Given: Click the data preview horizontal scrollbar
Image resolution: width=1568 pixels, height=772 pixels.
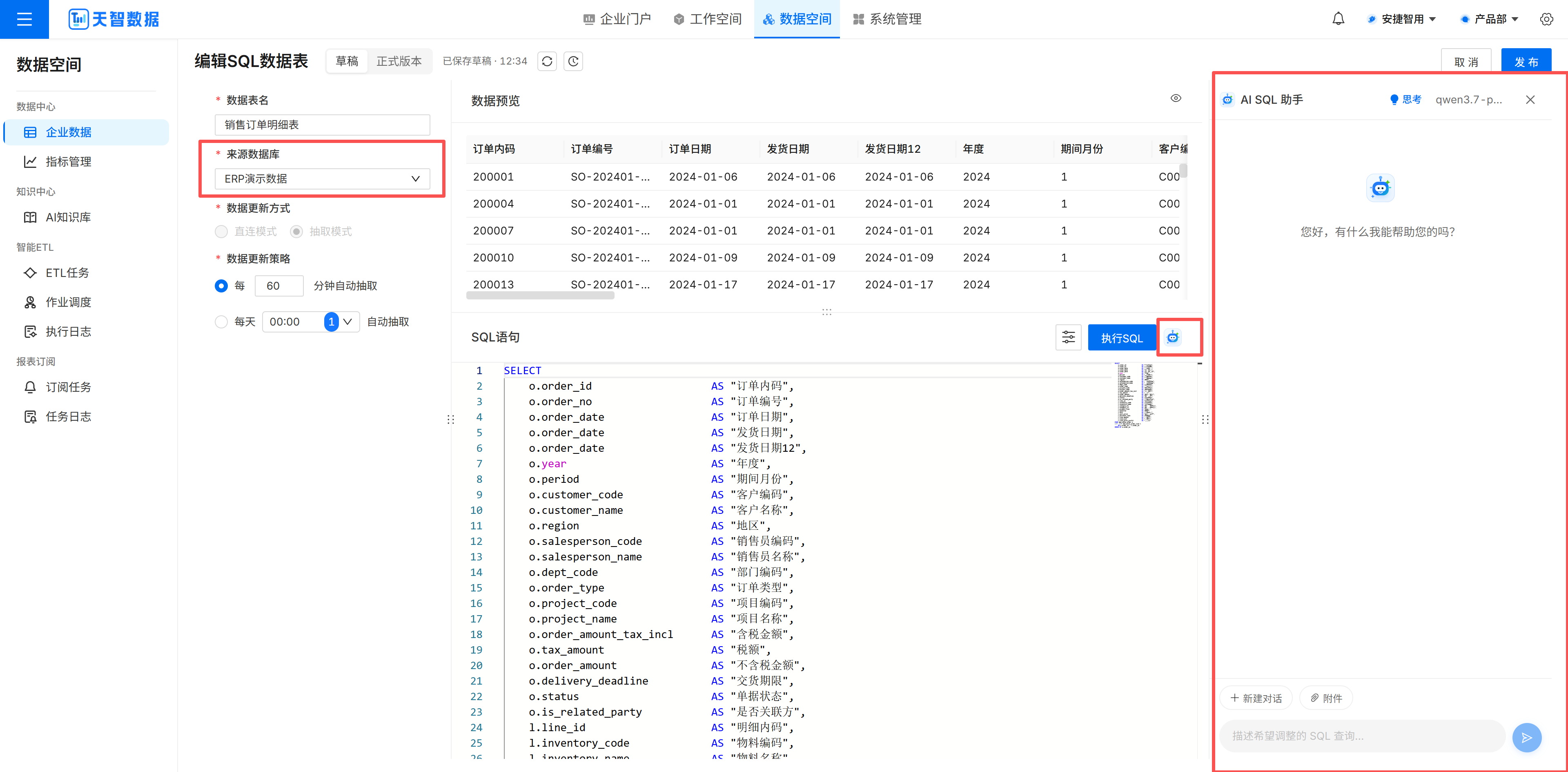Looking at the screenshot, I should tap(540, 296).
